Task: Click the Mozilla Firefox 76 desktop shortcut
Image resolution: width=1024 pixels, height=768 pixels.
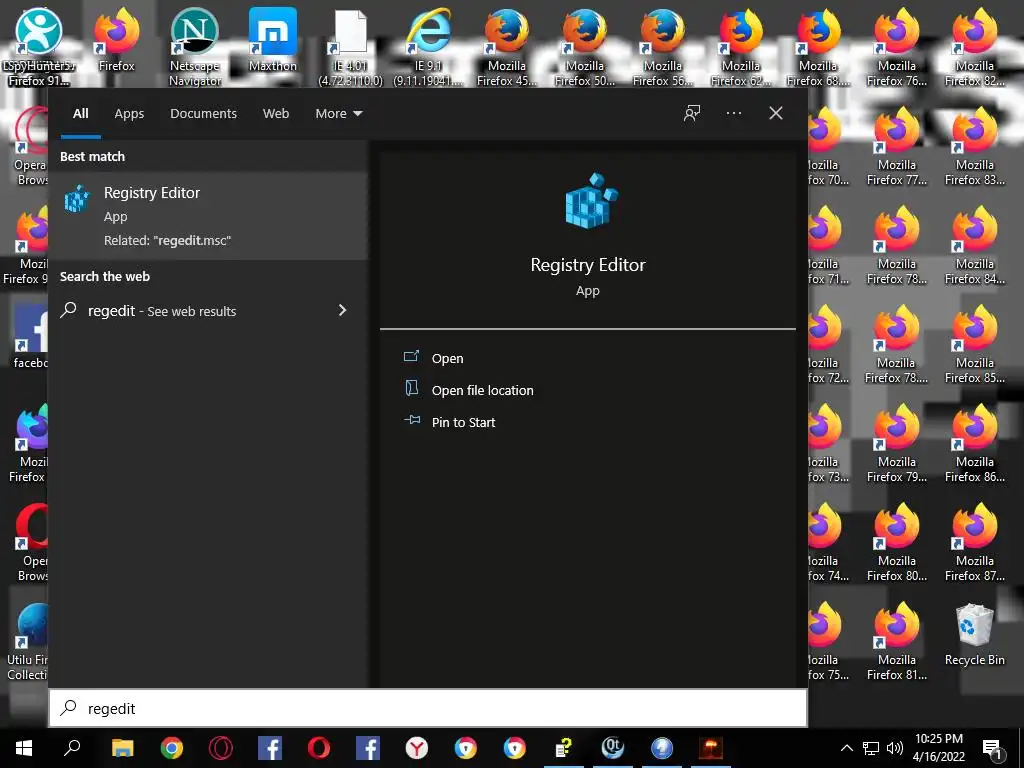Action: (897, 47)
